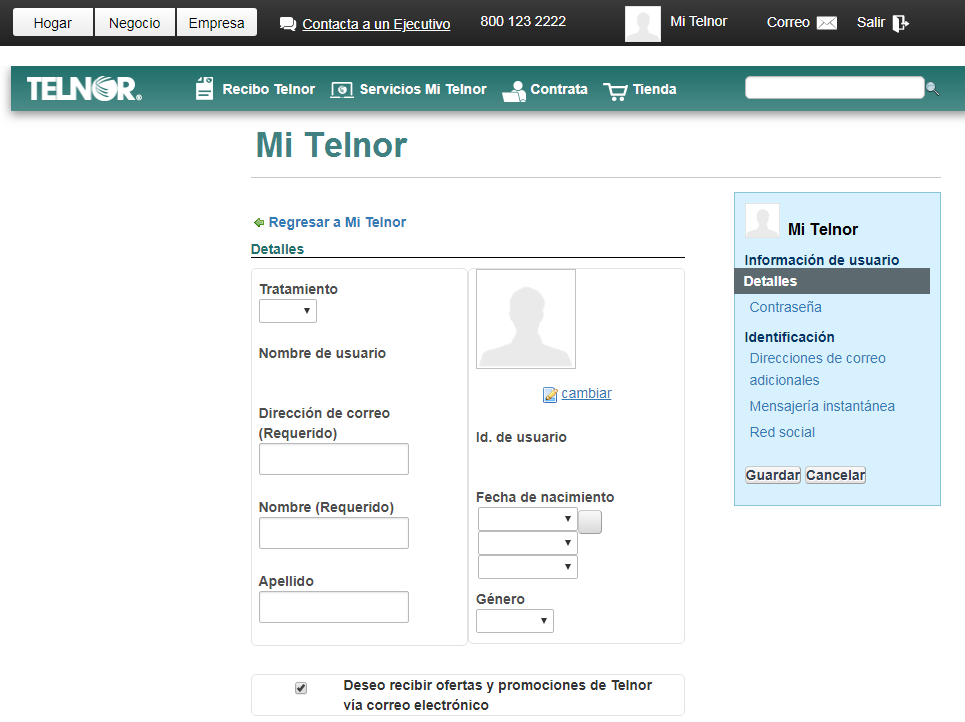Open the first Fecha de nacimiento dropdown
This screenshot has width=965, height=722.
(527, 519)
